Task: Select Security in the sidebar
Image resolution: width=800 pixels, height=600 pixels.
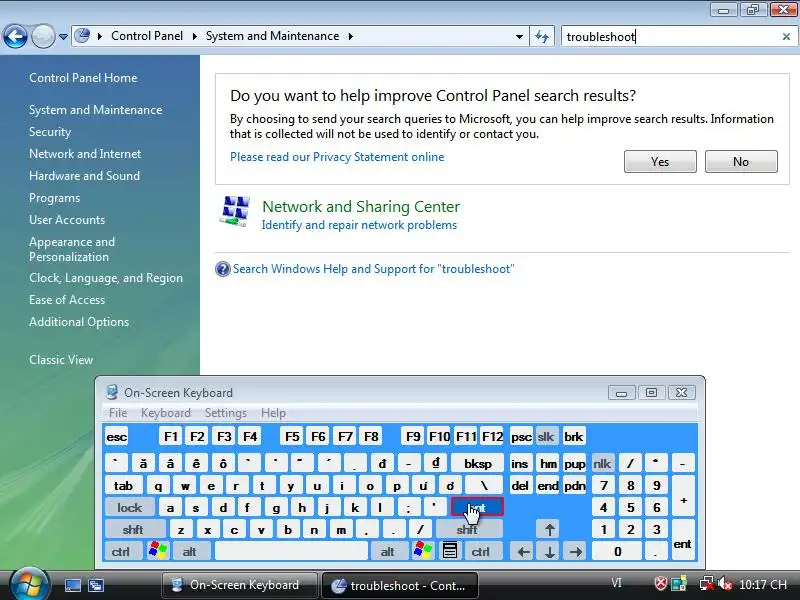Action: 50,132
